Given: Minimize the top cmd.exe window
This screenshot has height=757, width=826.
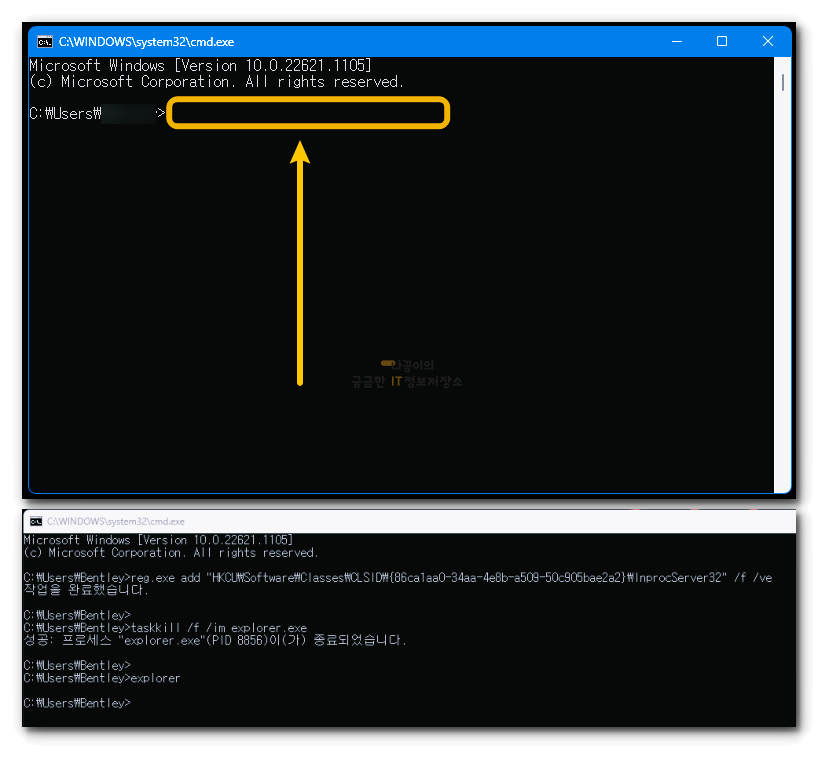Looking at the screenshot, I should 677,41.
